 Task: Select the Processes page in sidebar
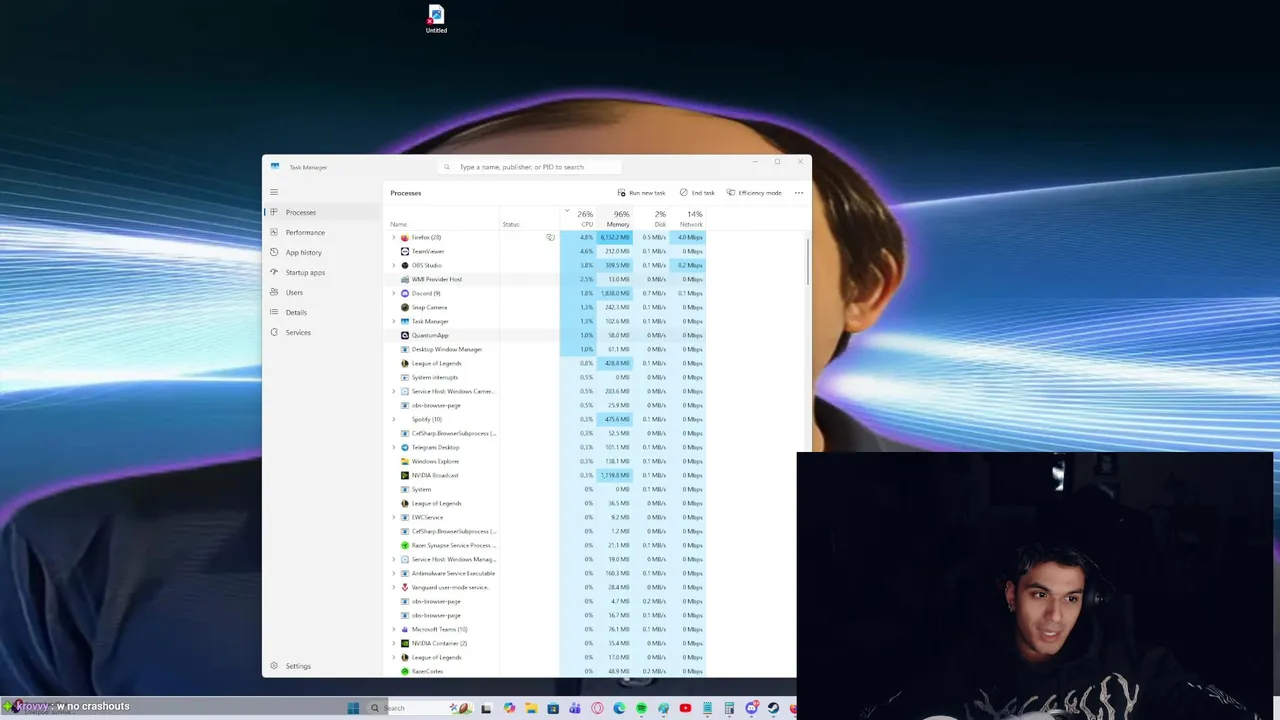coord(322,212)
